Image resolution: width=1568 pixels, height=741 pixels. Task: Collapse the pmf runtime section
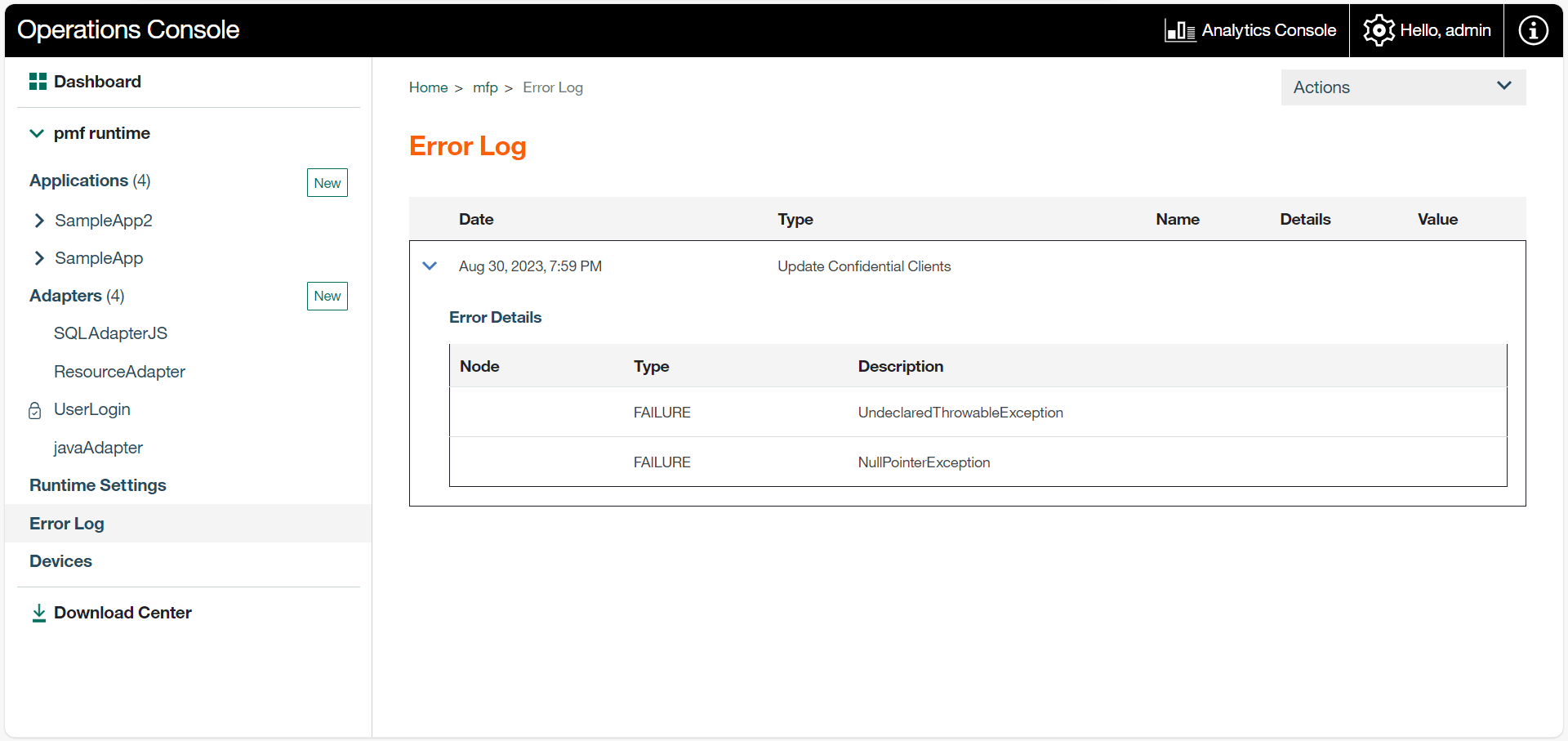tap(37, 133)
